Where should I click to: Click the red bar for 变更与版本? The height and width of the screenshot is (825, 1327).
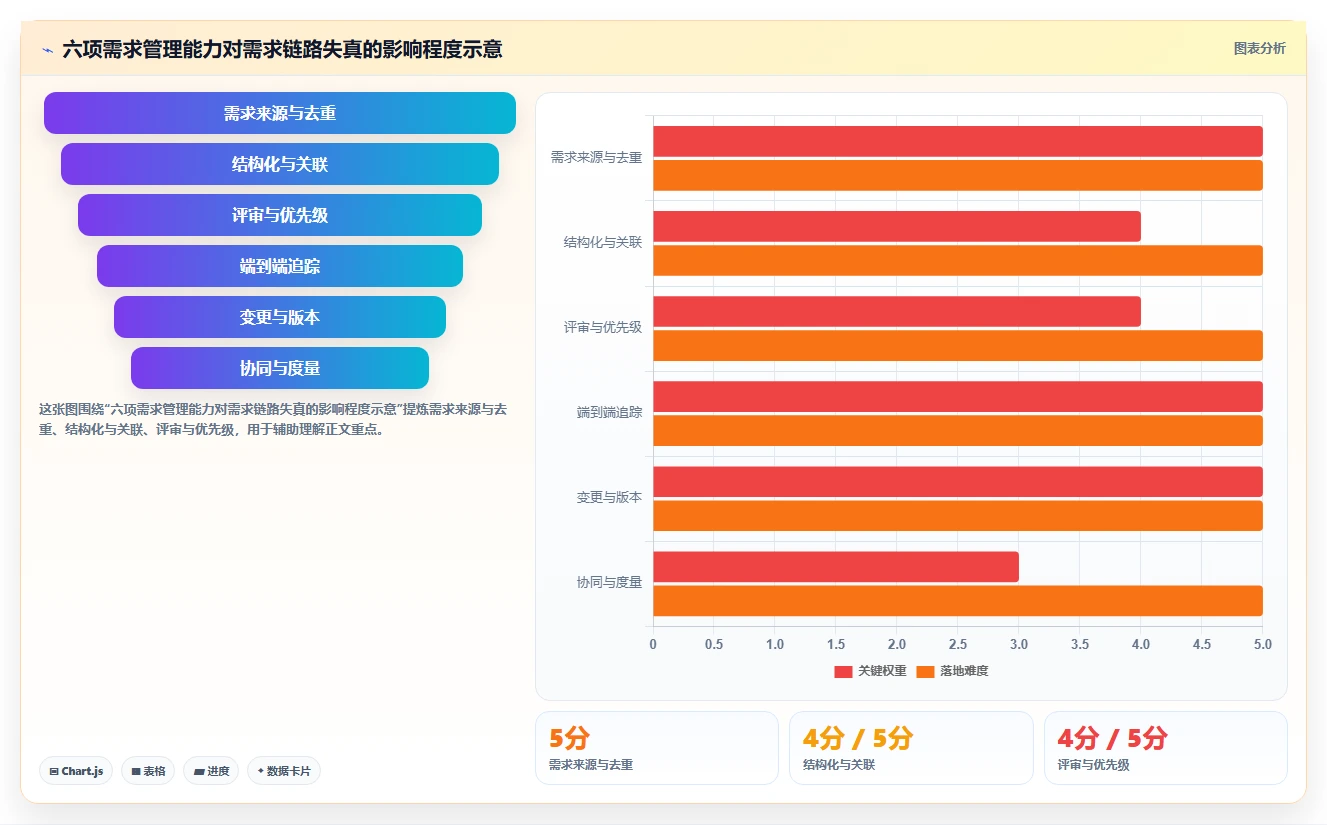tap(958, 481)
